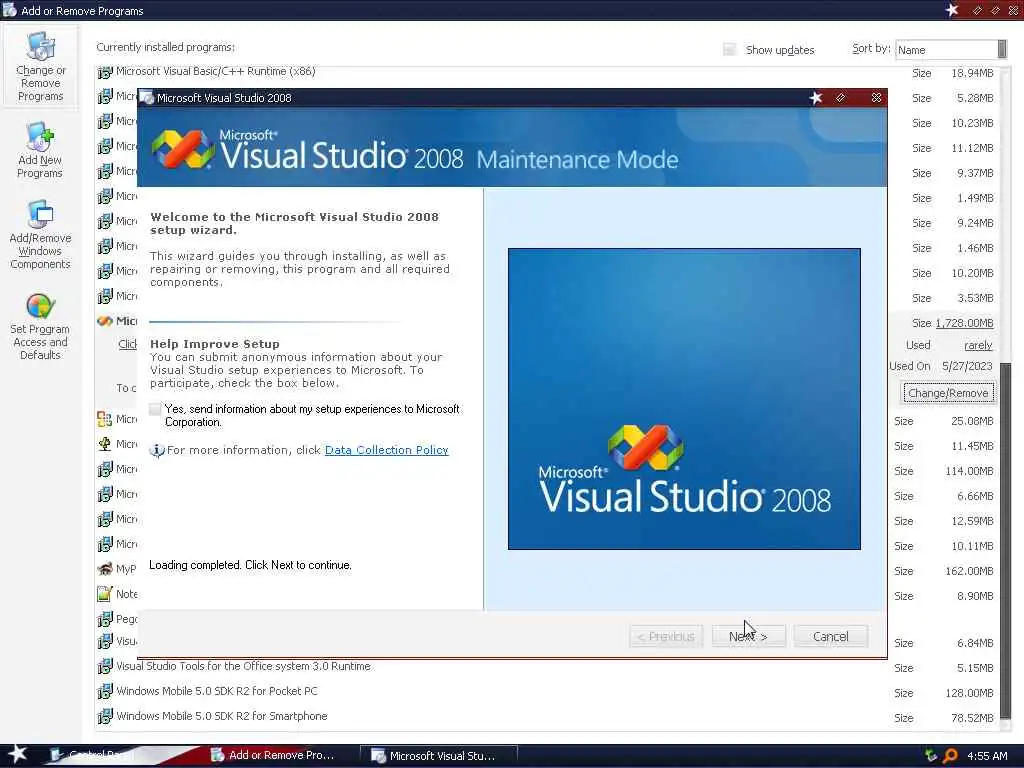This screenshot has height=768, width=1024.
Task: Click the 4:55 AM taskbar clock
Action: click(987, 756)
